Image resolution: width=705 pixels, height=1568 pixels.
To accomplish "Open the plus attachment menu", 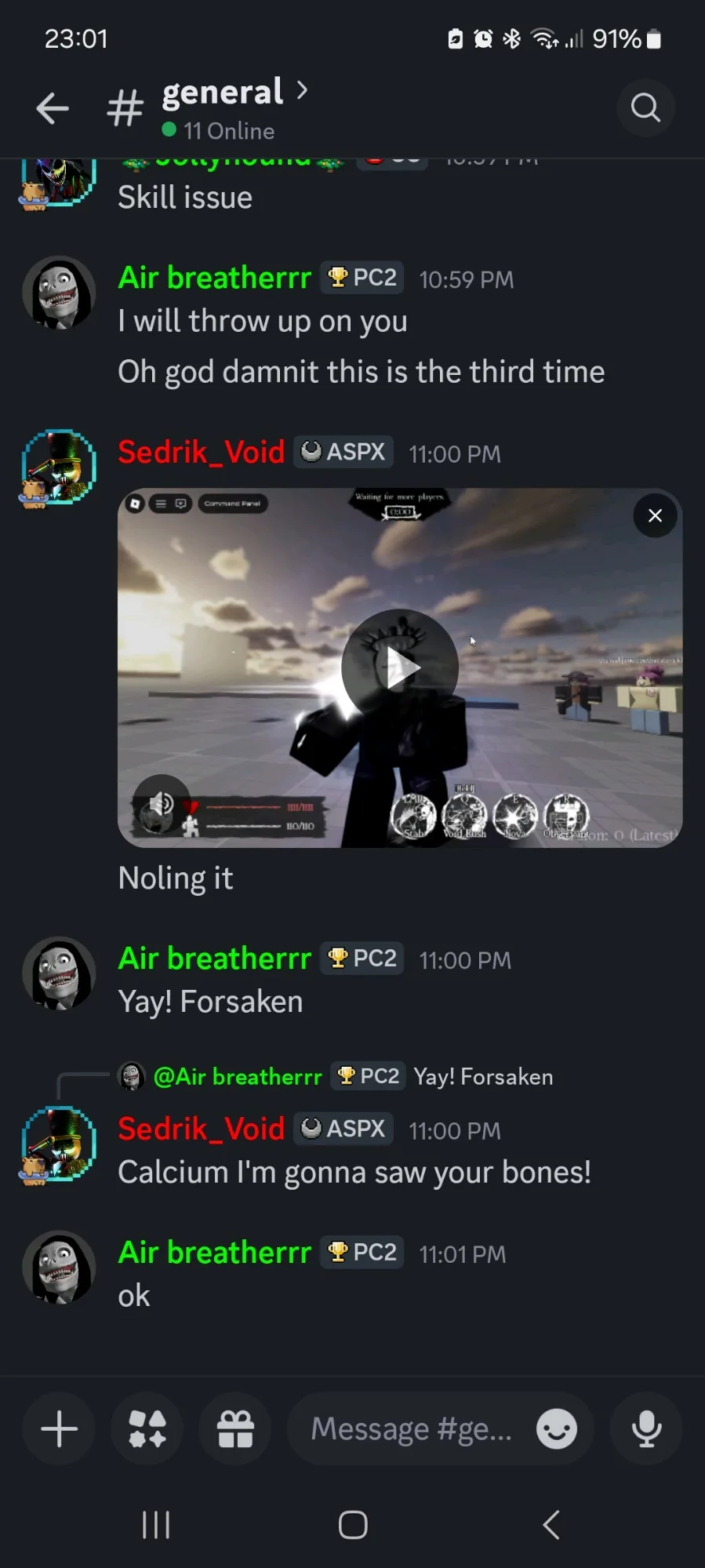I will tap(59, 1428).
